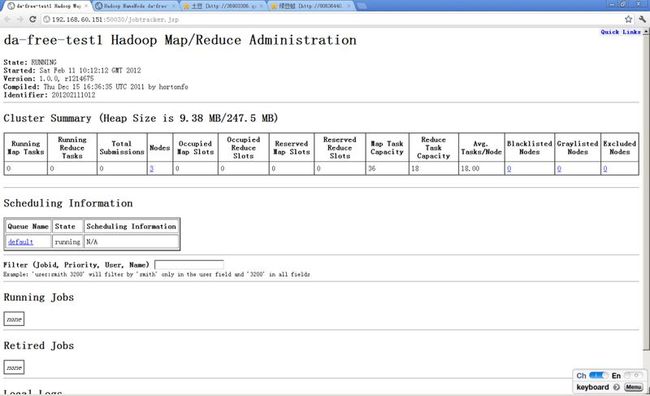Click the Occupied Reduce Slots header
This screenshot has width=650, height=396.
click(243, 148)
